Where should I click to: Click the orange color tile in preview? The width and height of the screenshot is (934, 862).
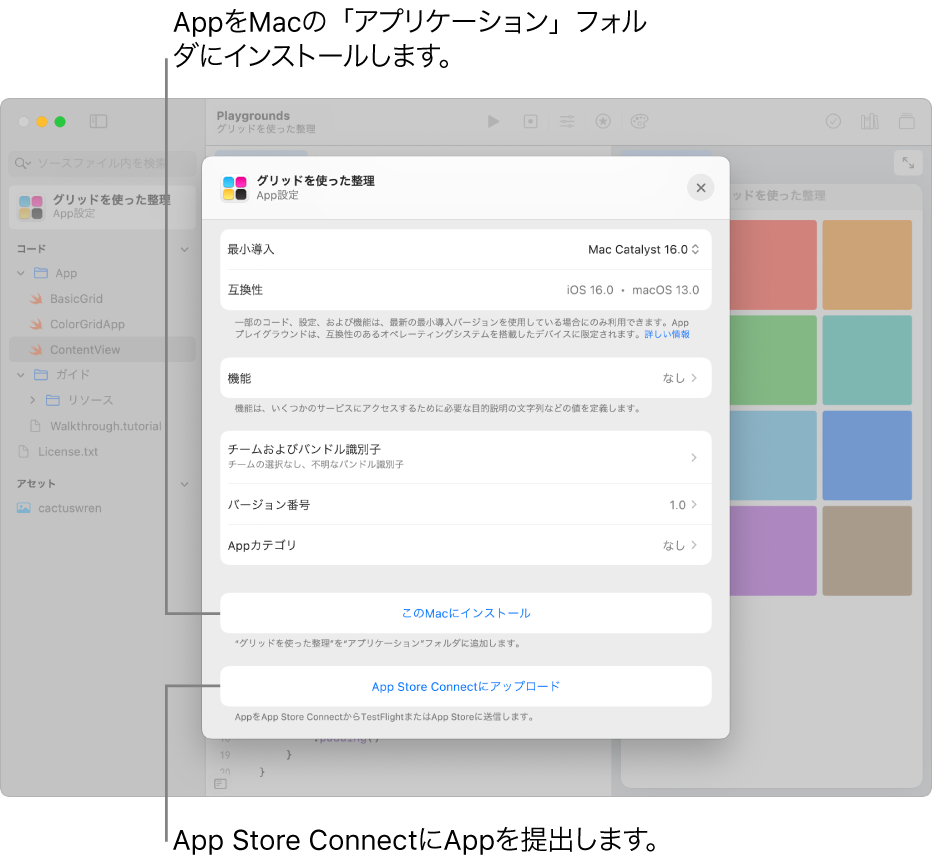pos(867,264)
